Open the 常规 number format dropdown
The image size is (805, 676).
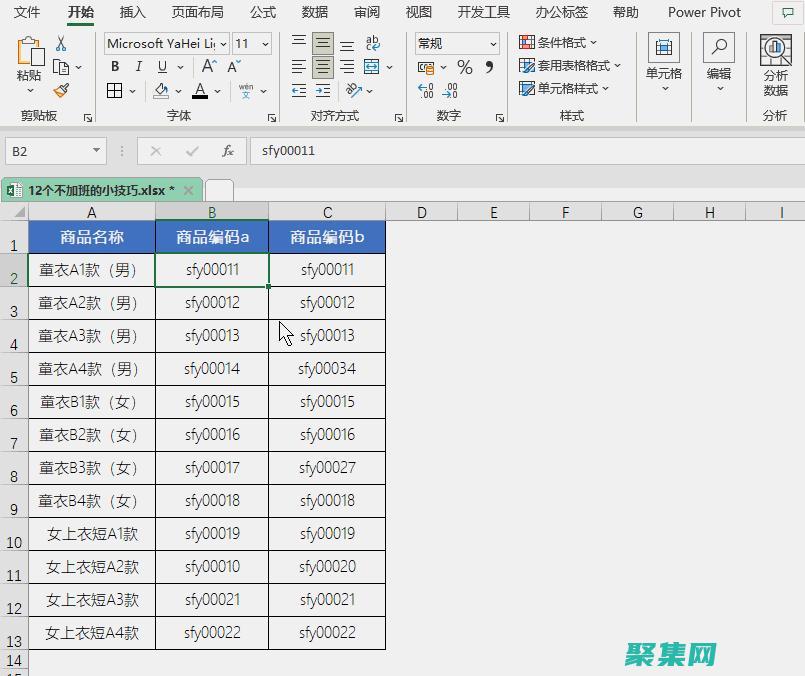pyautogui.click(x=494, y=43)
